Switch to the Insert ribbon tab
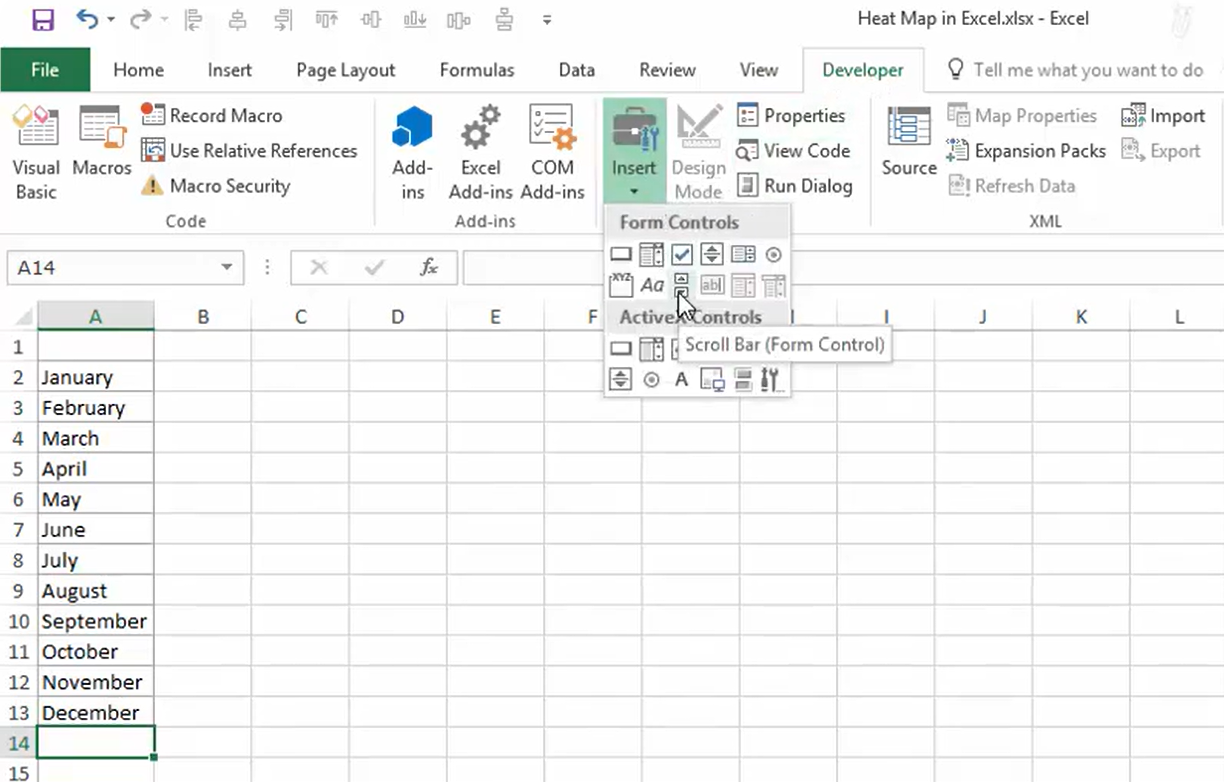 coord(230,70)
